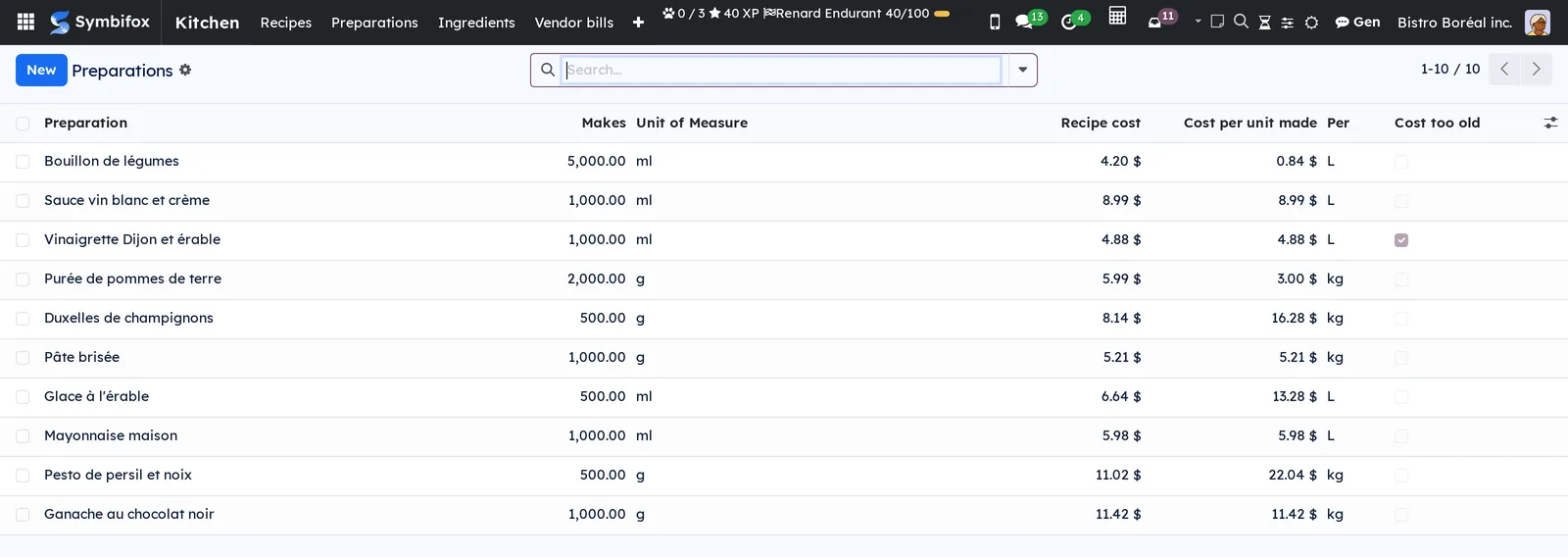Go to the next page arrow
This screenshot has height=557, width=1568.
pos(1536,69)
